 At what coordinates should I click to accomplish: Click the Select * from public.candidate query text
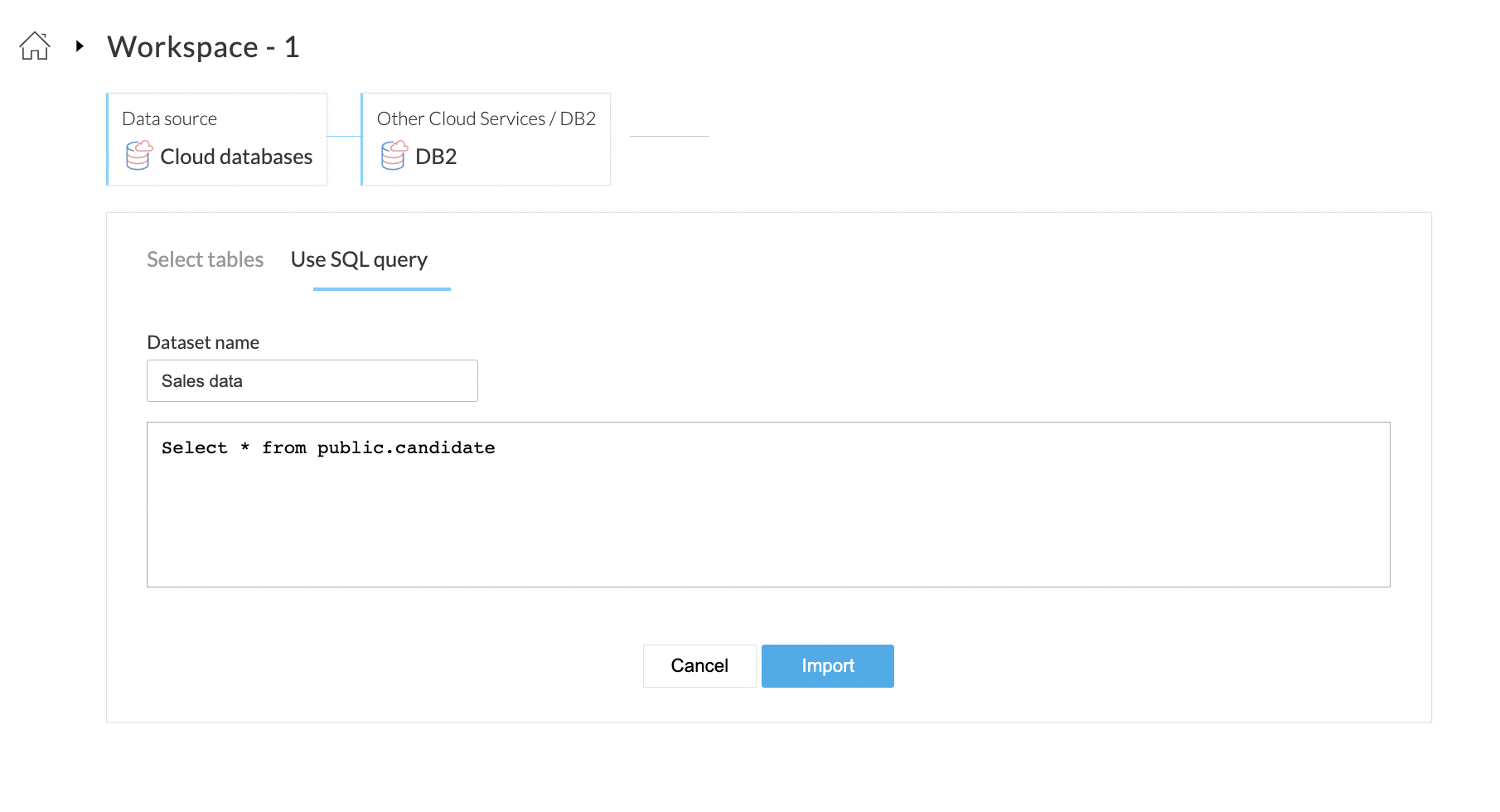(x=328, y=448)
